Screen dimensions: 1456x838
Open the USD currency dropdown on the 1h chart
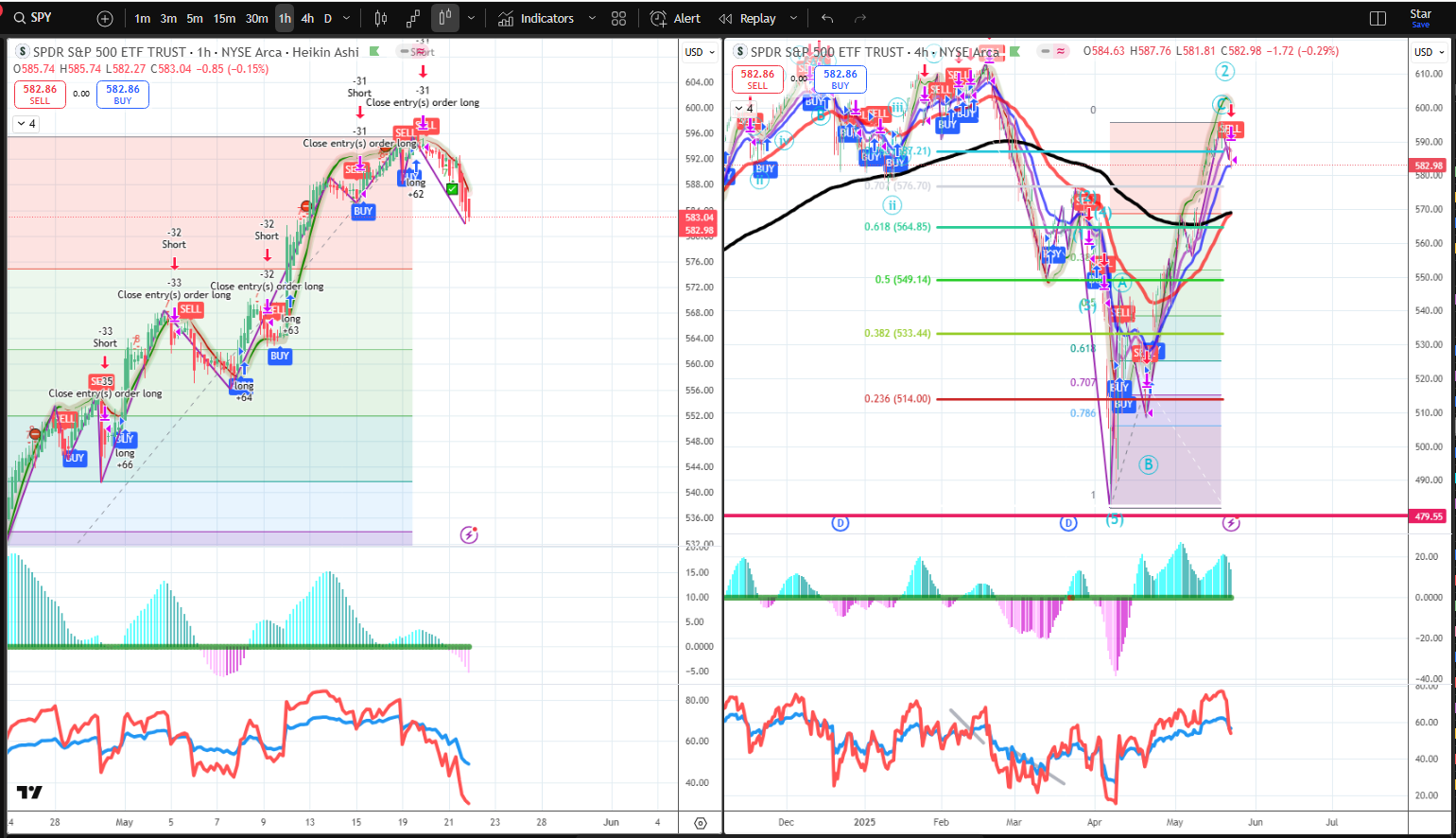click(x=699, y=52)
